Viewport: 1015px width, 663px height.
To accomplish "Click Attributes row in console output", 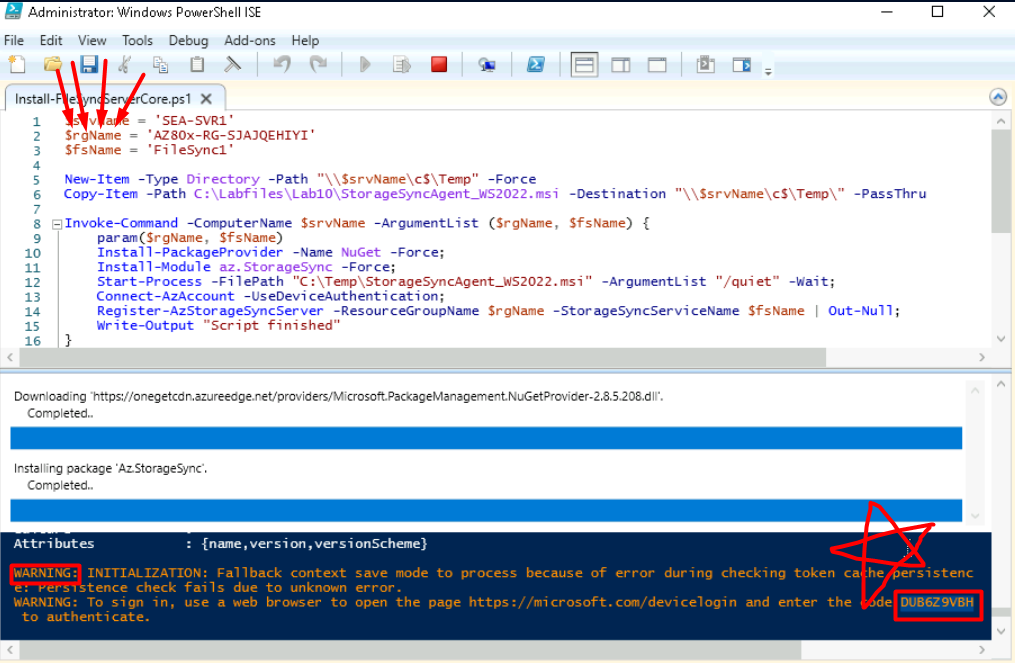I will pyautogui.click(x=220, y=544).
